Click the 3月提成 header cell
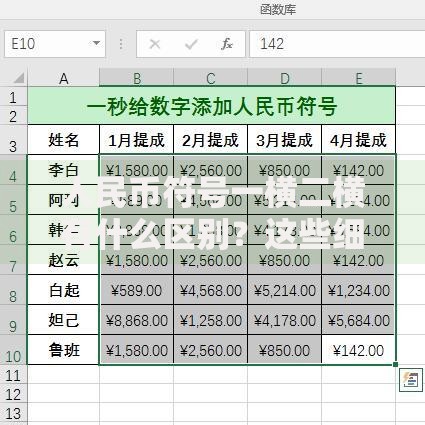 click(x=285, y=140)
